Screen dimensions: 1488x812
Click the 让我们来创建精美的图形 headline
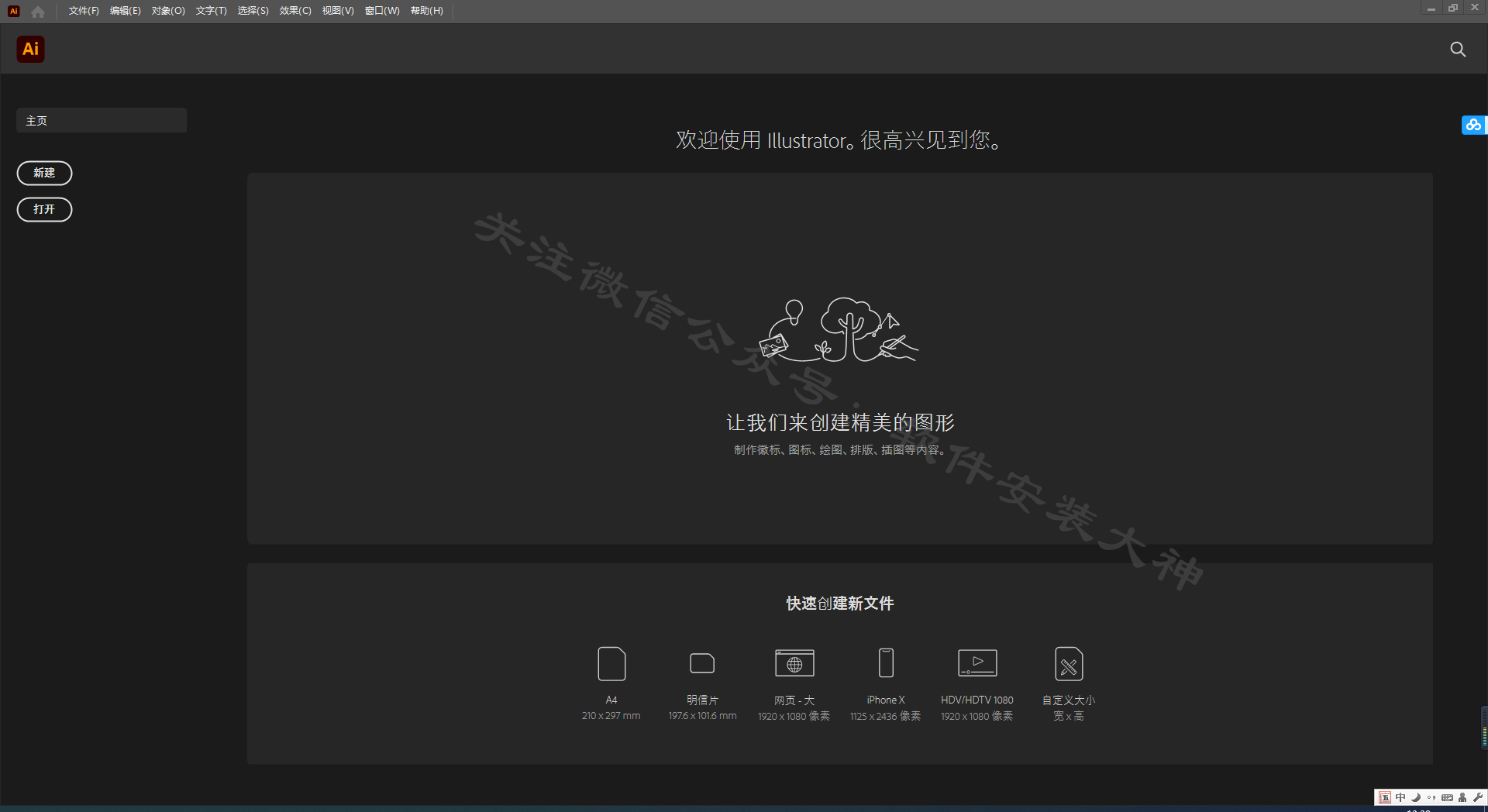point(840,422)
